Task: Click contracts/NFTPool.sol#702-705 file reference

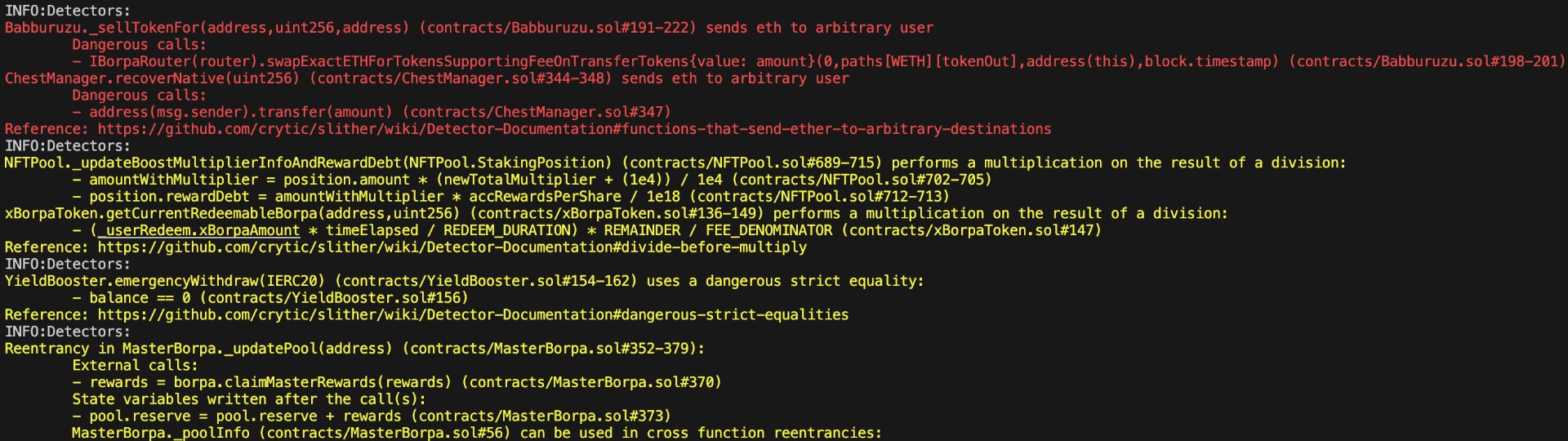Action: (x=861, y=180)
